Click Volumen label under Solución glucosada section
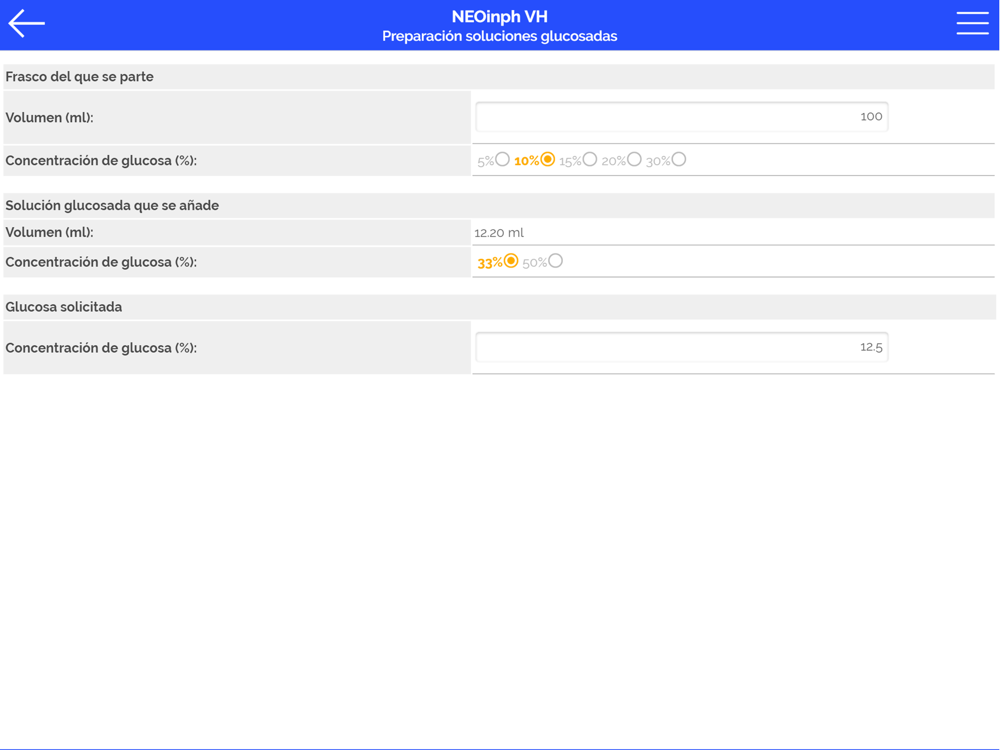 click(x=49, y=232)
